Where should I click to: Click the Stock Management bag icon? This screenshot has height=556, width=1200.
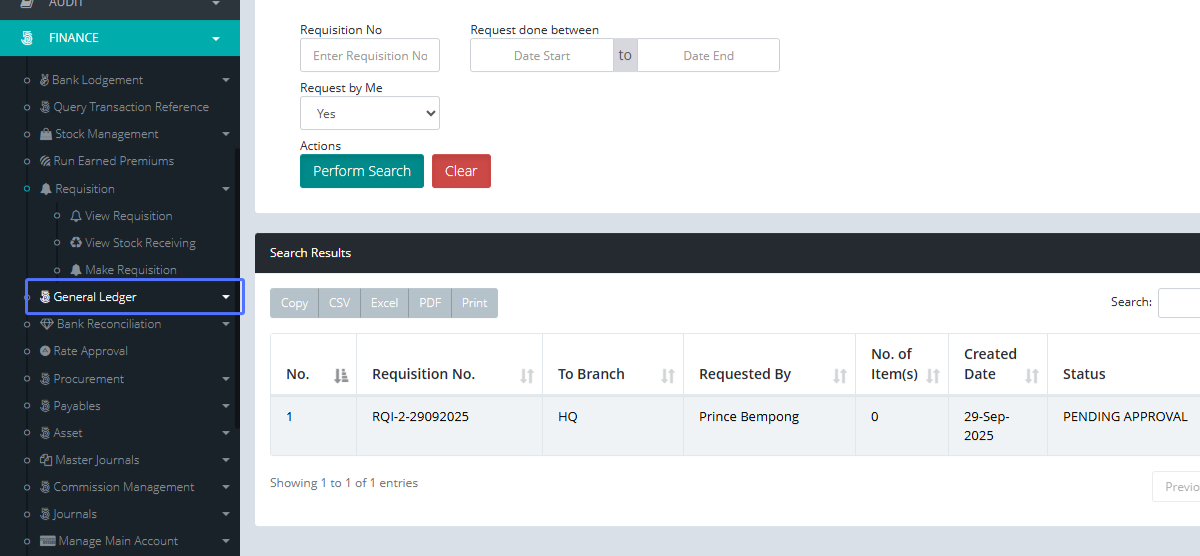tap(46, 134)
